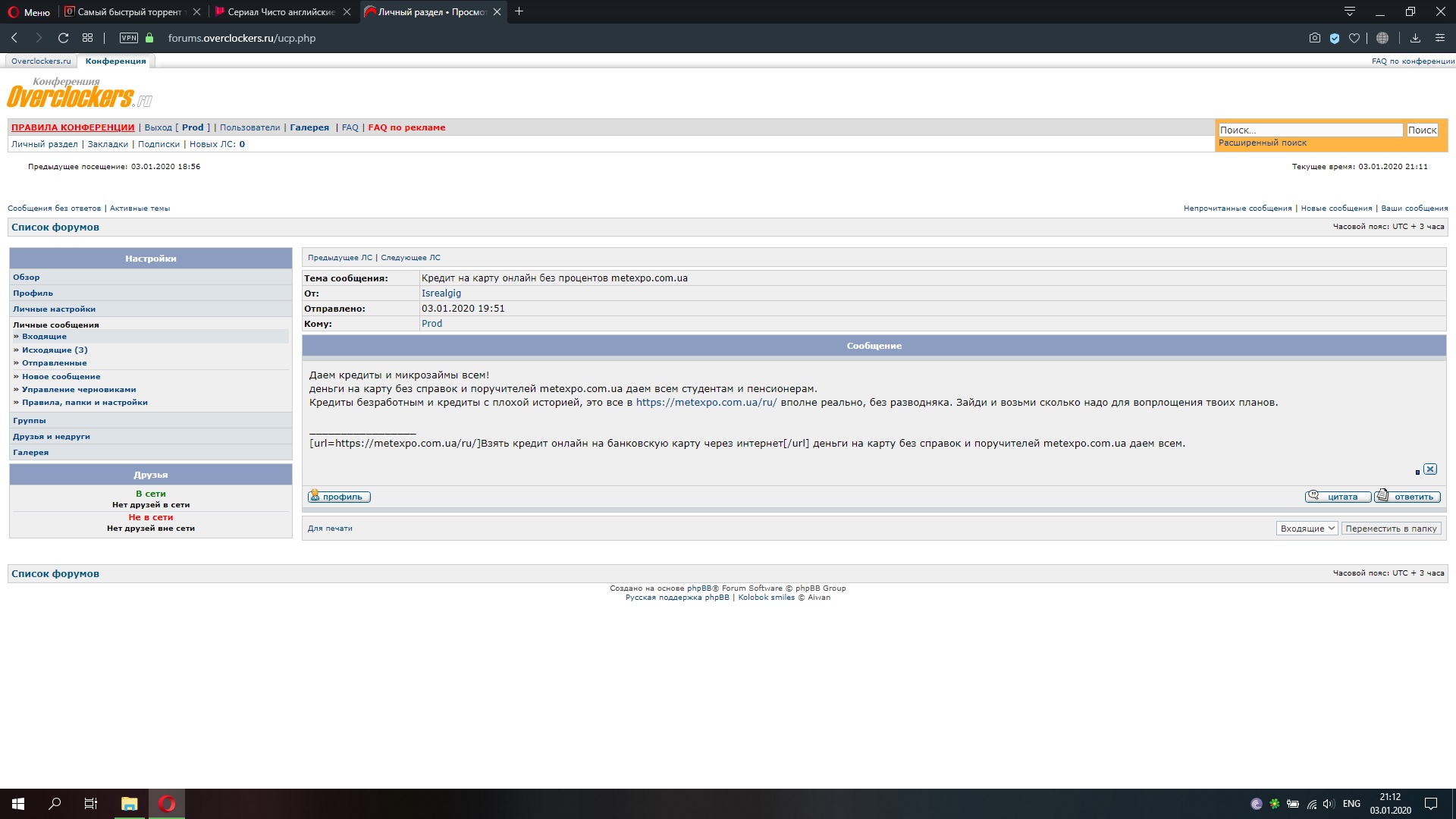Open sender Isrealgig profile link
Screen dimensions: 1456x819
point(441,293)
